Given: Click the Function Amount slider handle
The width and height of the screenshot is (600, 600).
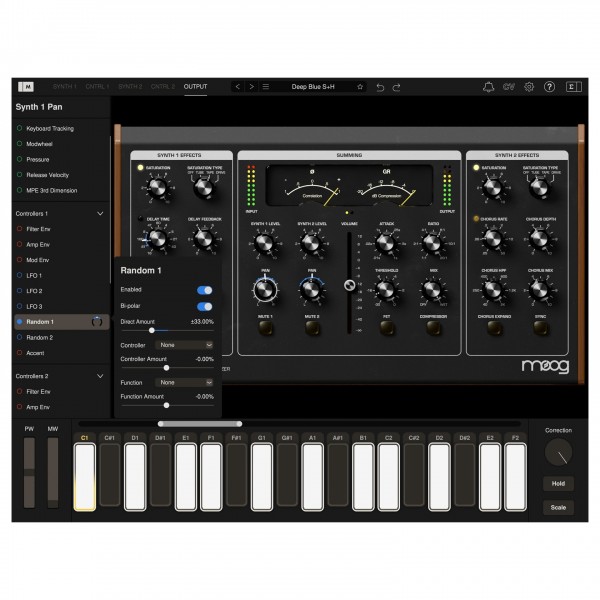Looking at the screenshot, I should [x=166, y=405].
